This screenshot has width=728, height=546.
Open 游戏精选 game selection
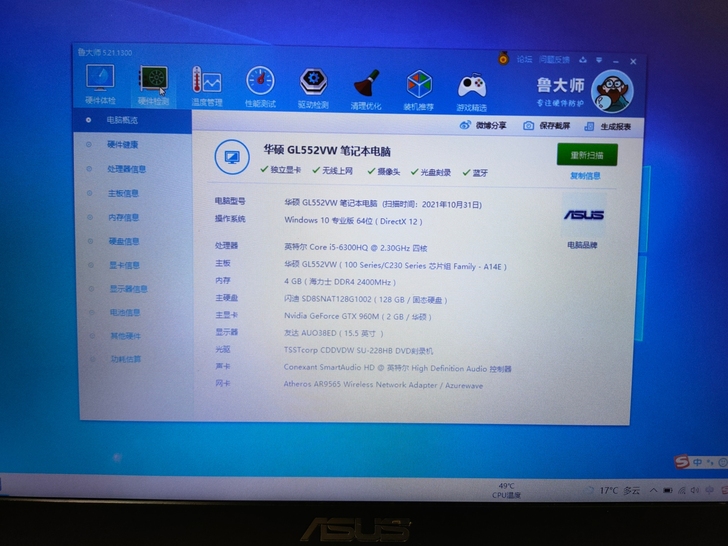472,91
